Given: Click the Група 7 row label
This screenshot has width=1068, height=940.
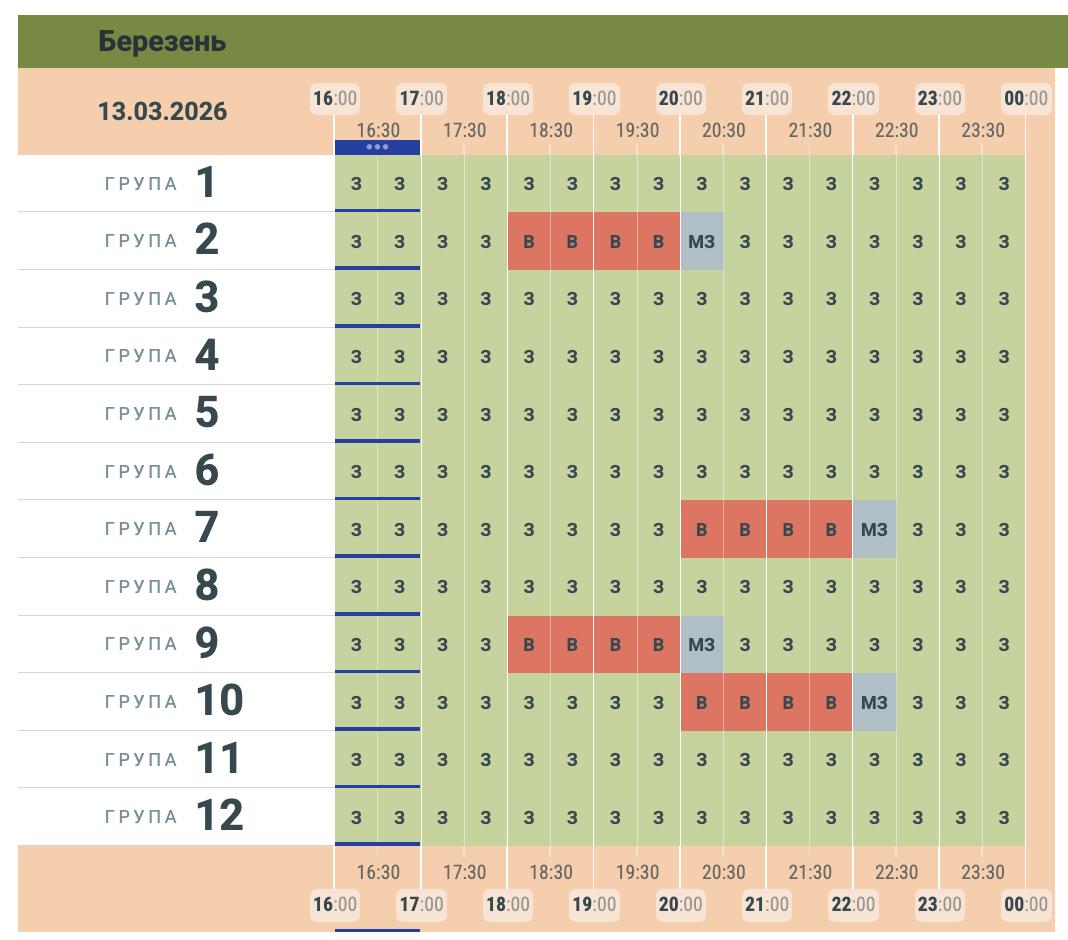Looking at the screenshot, I should pos(160,529).
